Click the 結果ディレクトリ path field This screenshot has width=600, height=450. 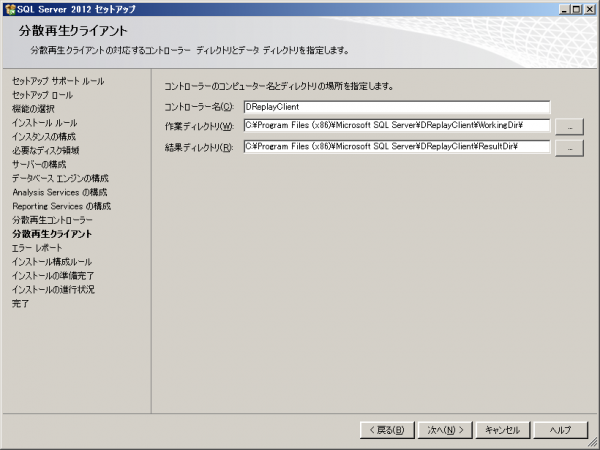[397, 147]
